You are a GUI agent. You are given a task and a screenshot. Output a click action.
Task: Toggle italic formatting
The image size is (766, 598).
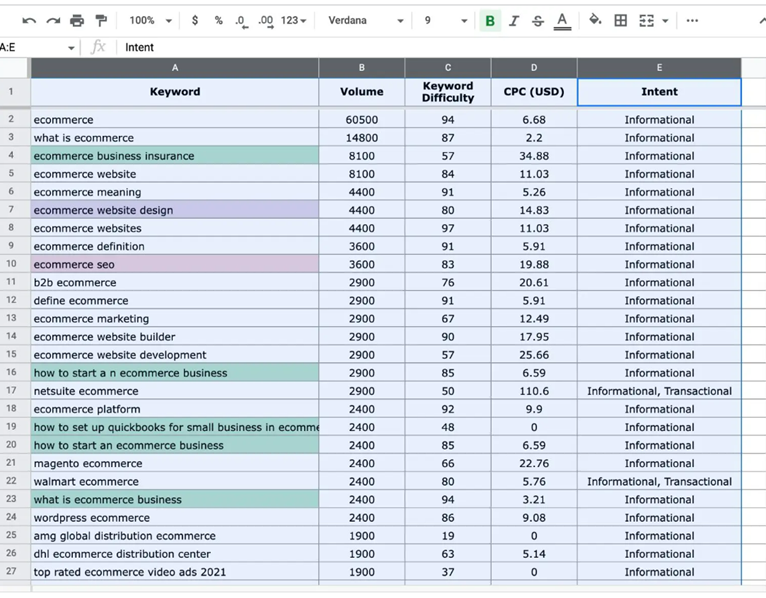pyautogui.click(x=514, y=21)
